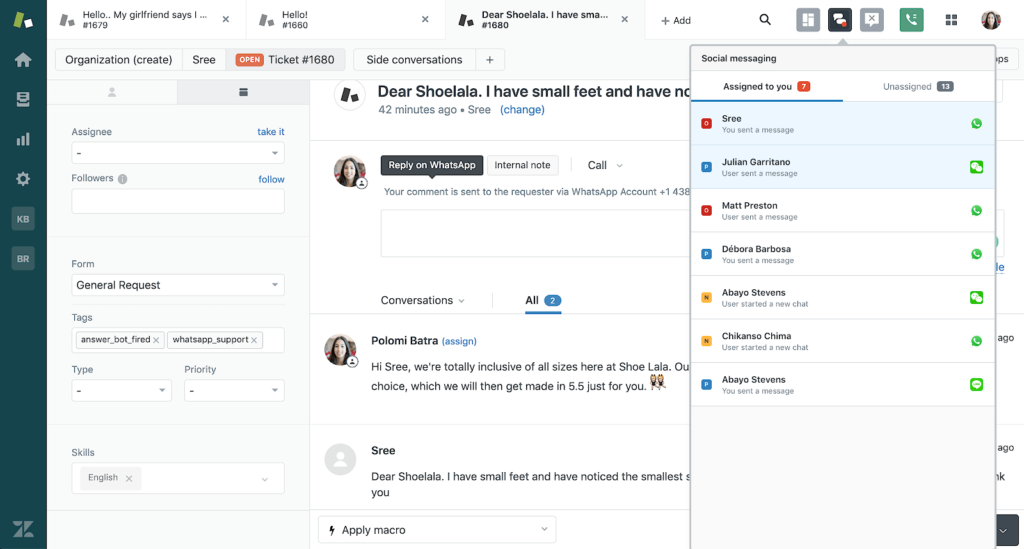This screenshot has width=1024, height=549.
Task: Click the search magnifier icon
Action: coord(765,20)
